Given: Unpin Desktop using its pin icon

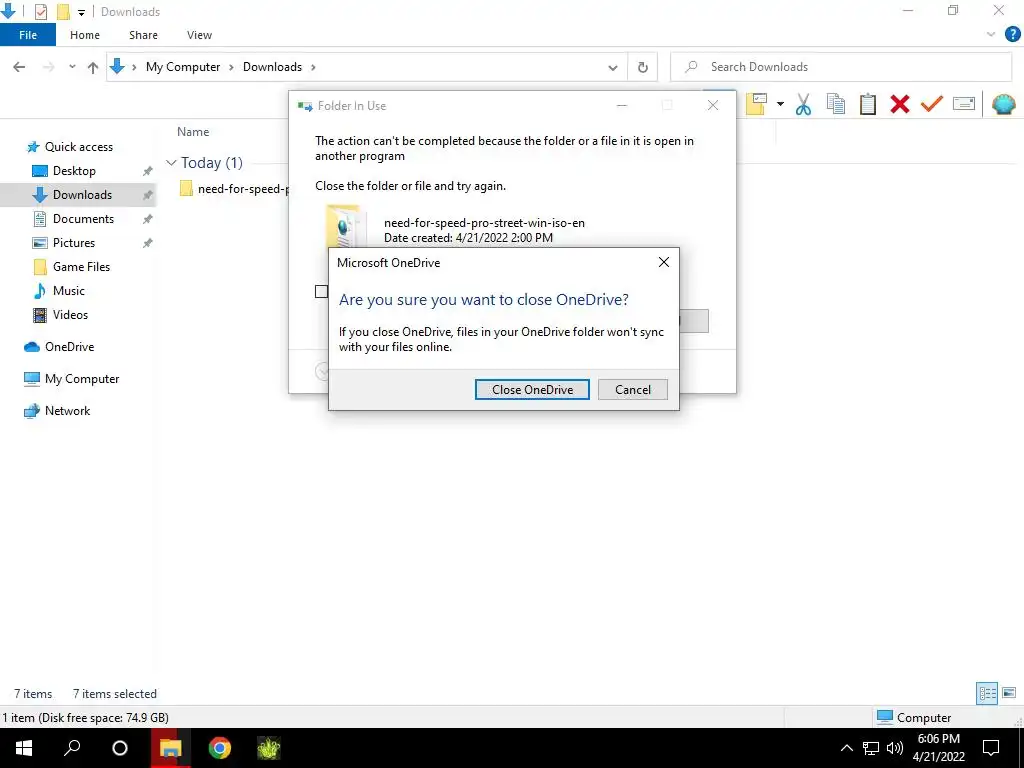Looking at the screenshot, I should [148, 171].
